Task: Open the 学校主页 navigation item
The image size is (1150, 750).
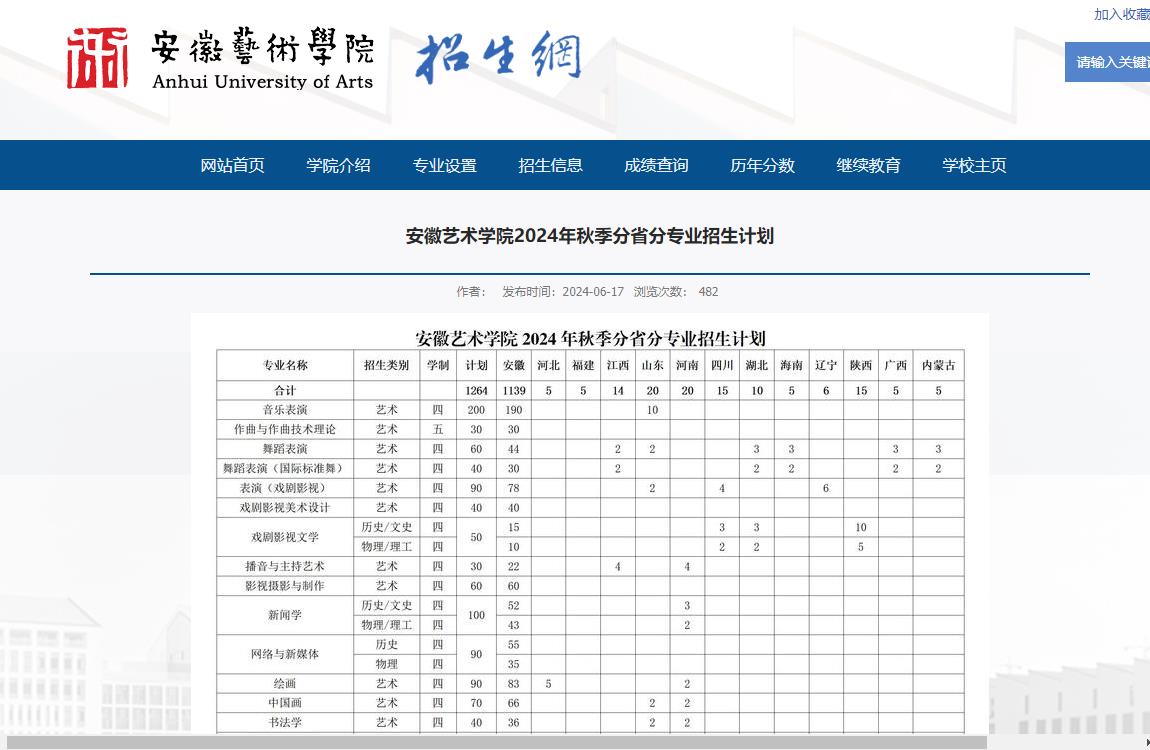Action: [972, 165]
